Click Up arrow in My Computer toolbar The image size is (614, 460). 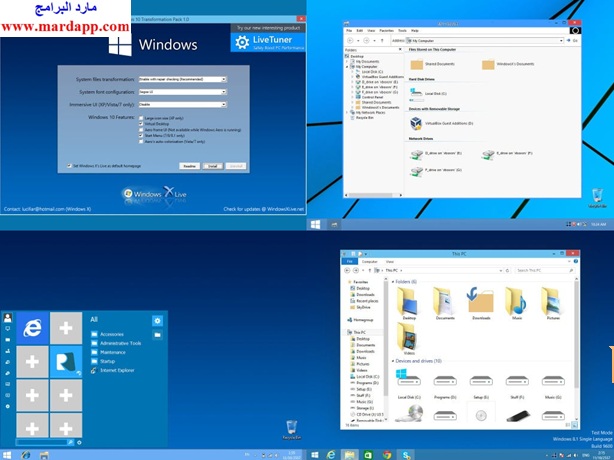click(x=383, y=41)
